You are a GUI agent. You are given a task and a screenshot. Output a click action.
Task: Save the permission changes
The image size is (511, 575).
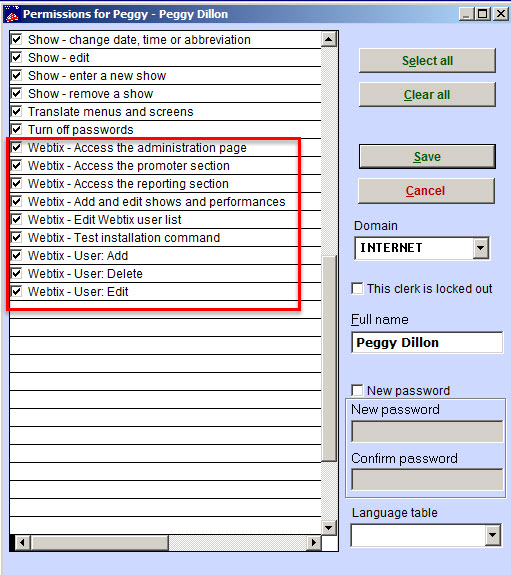427,157
